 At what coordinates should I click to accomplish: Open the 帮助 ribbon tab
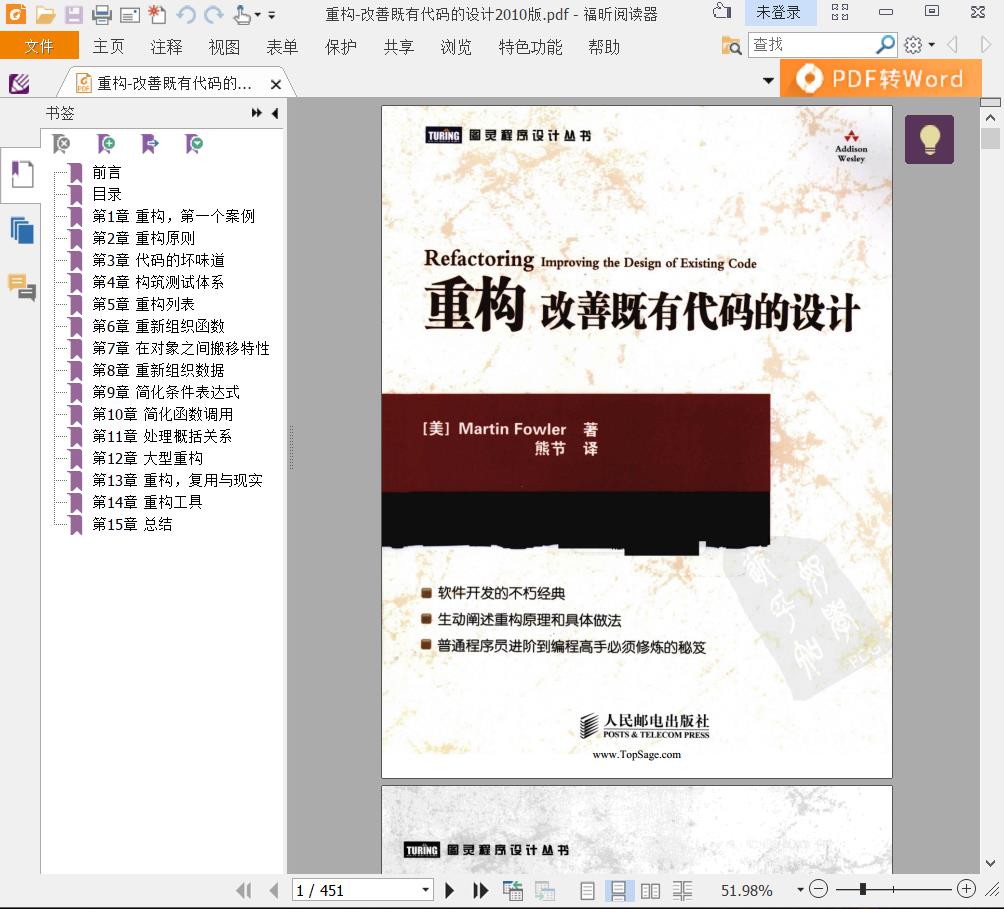pos(604,47)
